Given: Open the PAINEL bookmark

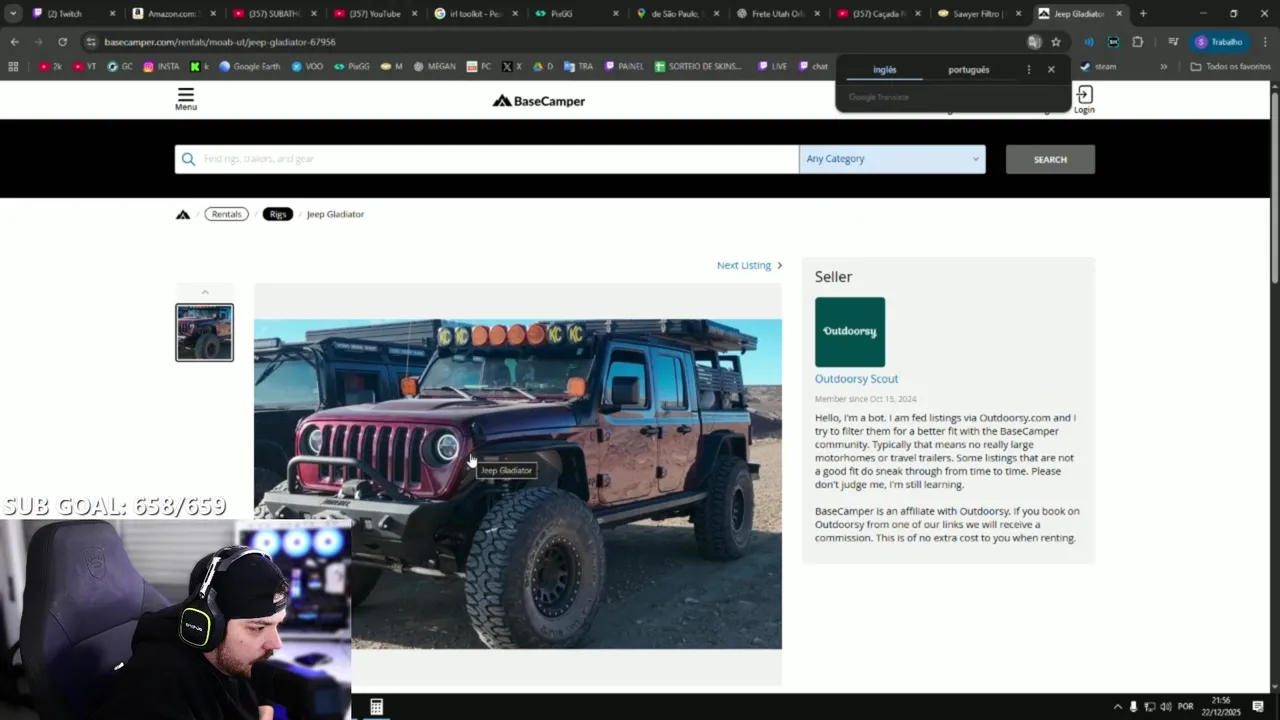Looking at the screenshot, I should (x=624, y=67).
